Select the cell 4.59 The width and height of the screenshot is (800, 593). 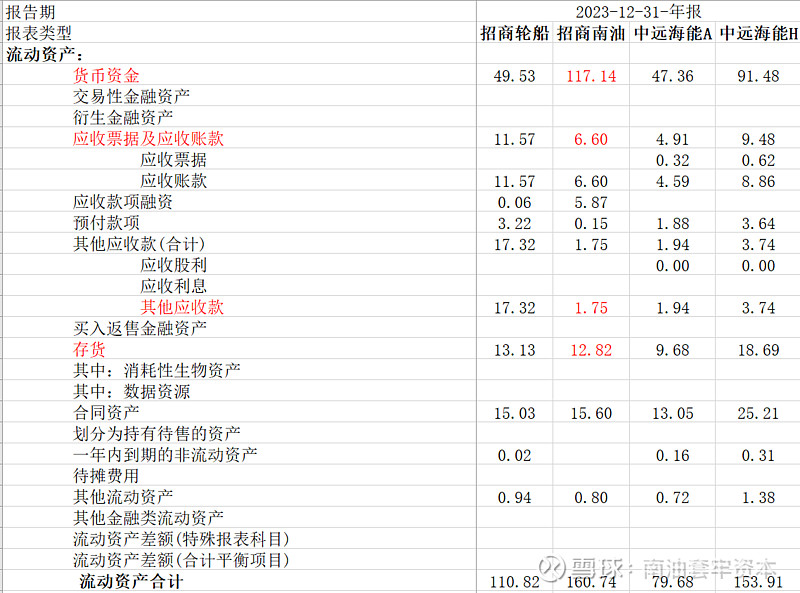672,181
